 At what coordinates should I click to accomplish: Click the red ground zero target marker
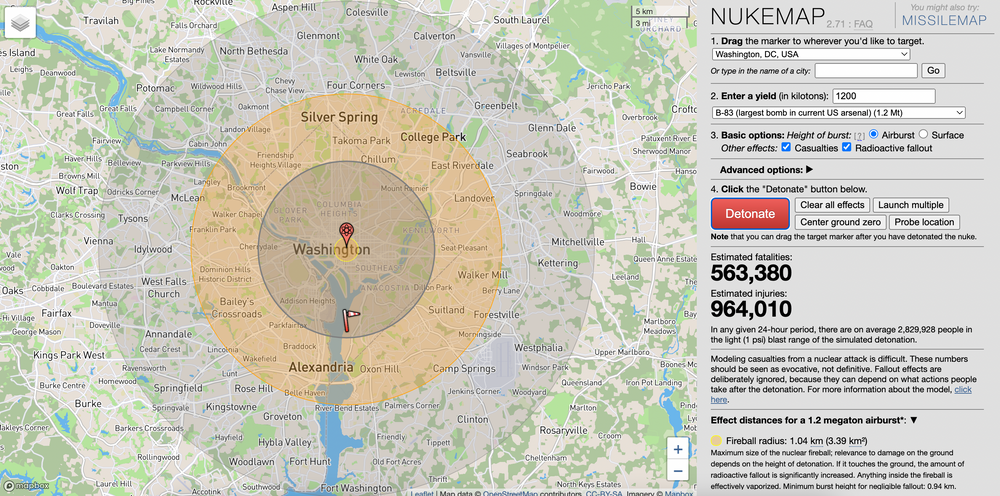tap(346, 235)
